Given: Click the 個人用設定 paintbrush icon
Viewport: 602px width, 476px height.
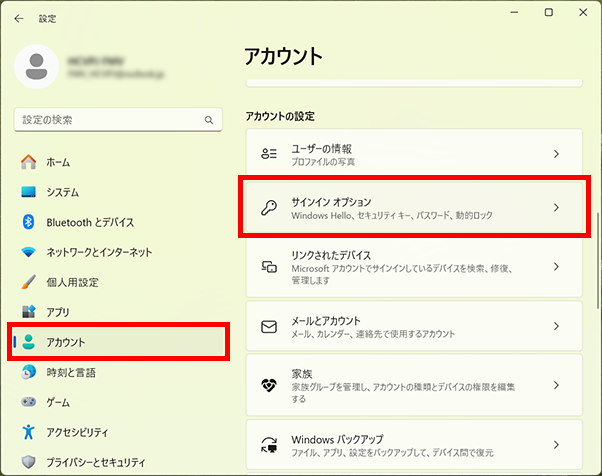Looking at the screenshot, I should pos(29,282).
